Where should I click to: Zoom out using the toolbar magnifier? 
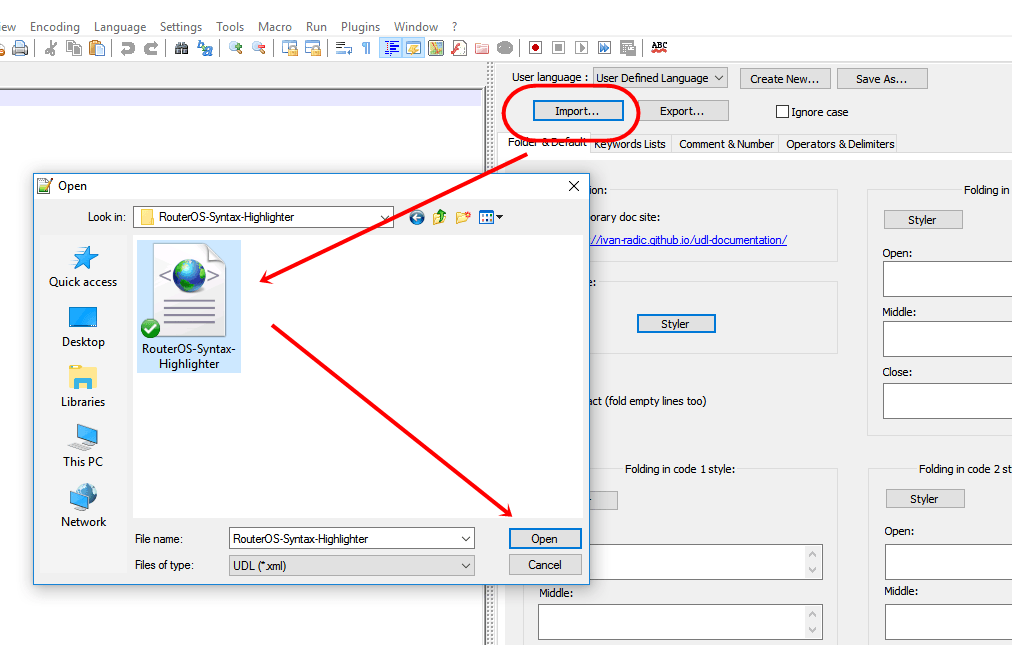(x=259, y=48)
